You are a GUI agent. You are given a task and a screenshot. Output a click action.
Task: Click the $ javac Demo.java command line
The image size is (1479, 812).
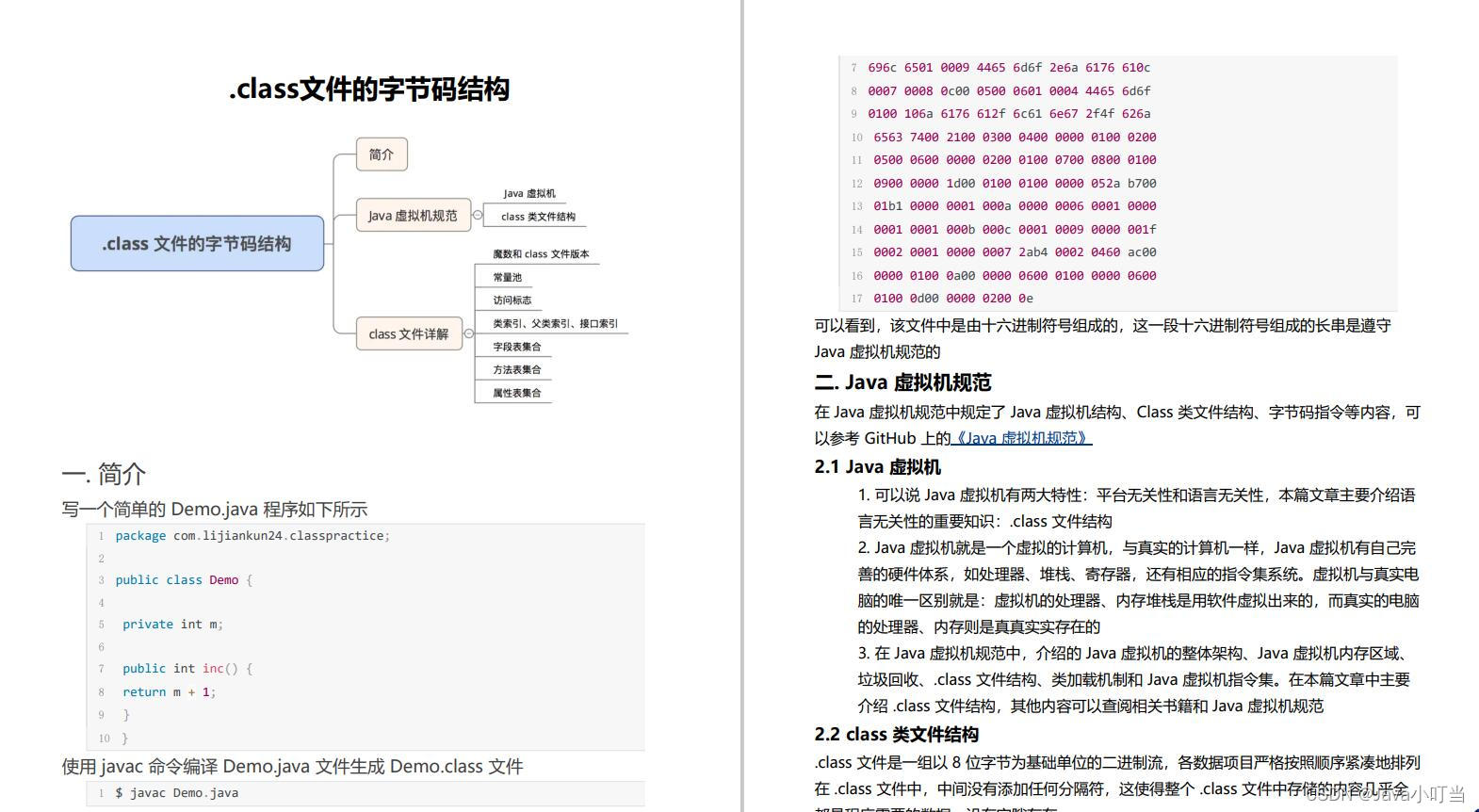click(x=176, y=793)
